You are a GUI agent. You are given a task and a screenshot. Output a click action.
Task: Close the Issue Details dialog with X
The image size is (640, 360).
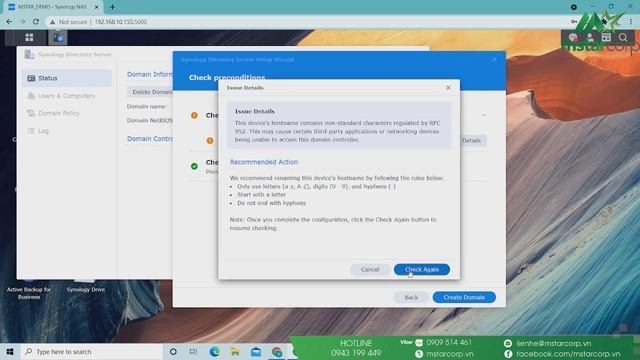448,87
